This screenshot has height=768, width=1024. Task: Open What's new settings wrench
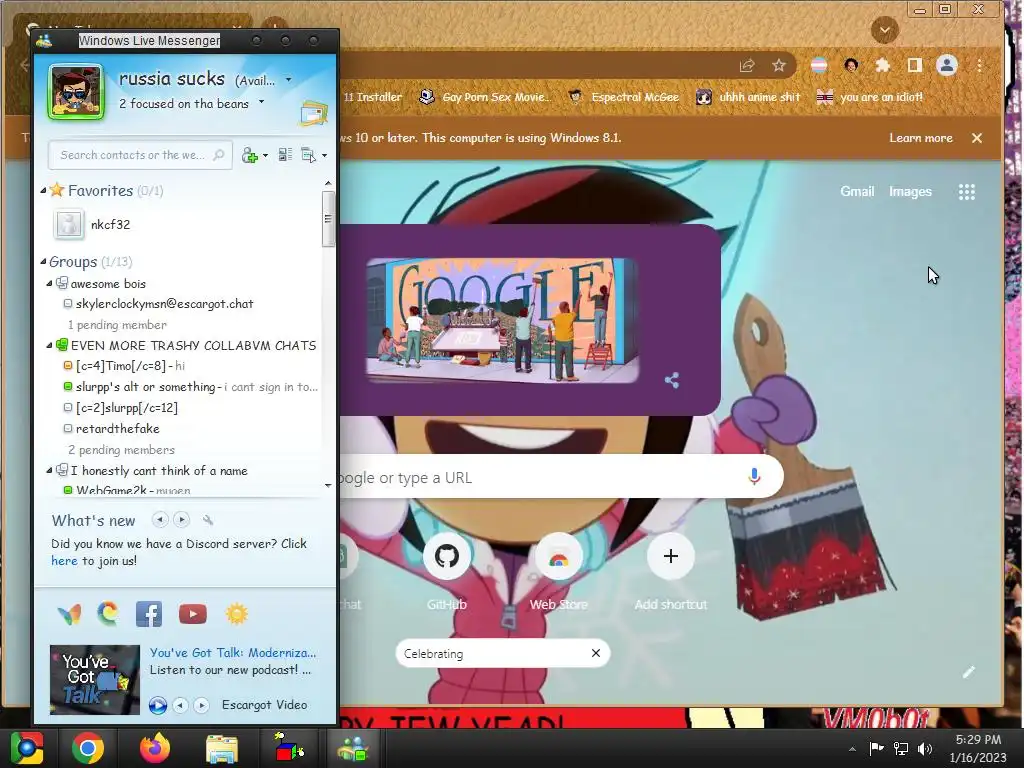click(x=208, y=520)
